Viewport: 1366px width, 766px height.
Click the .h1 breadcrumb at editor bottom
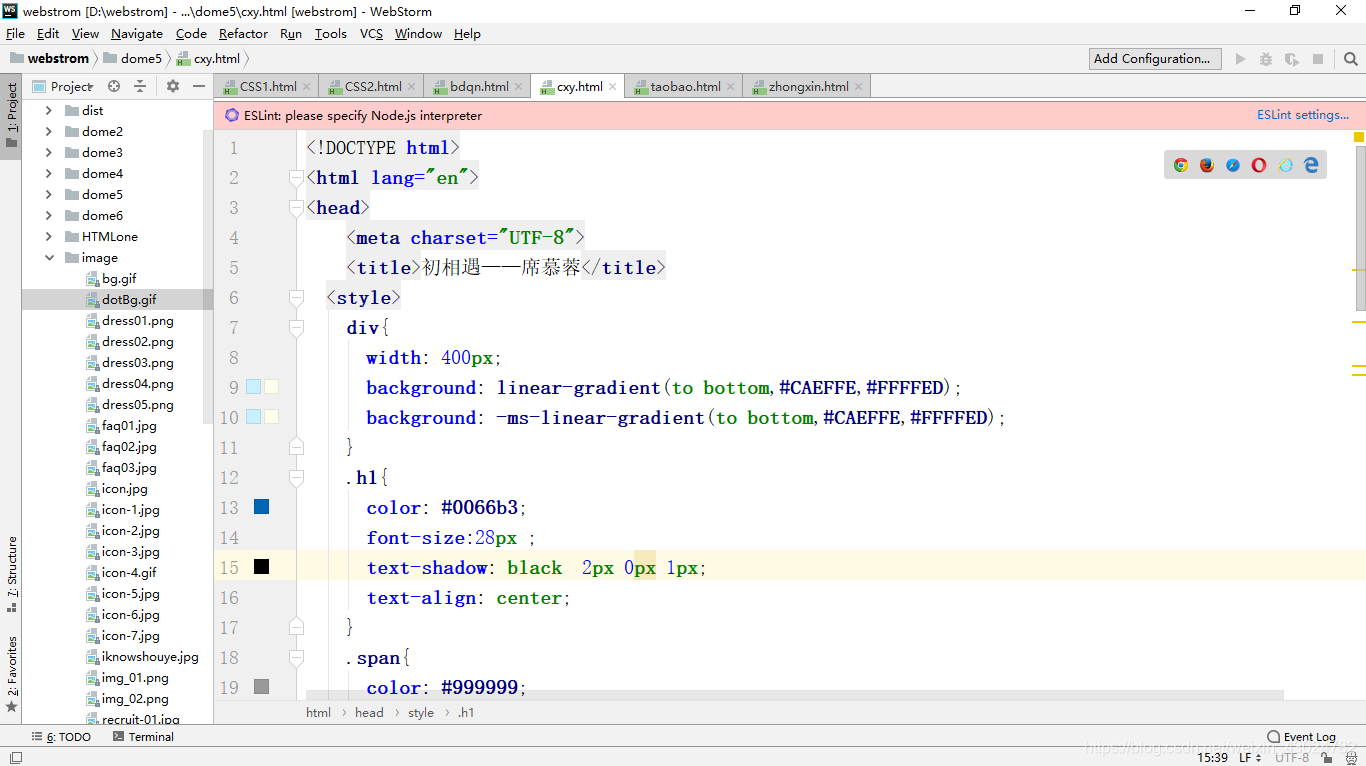[466, 713]
